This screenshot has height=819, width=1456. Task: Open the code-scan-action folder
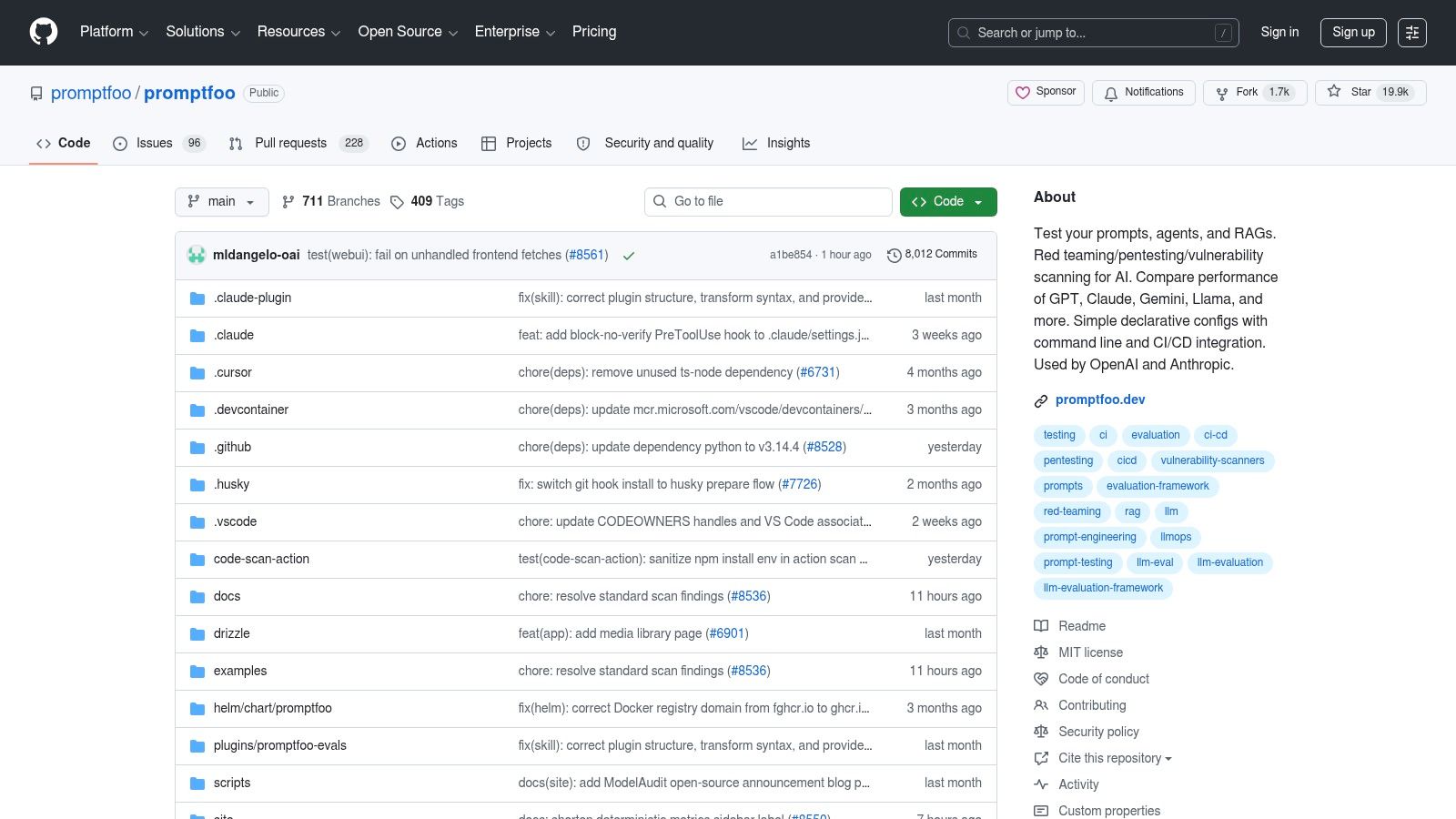(261, 559)
